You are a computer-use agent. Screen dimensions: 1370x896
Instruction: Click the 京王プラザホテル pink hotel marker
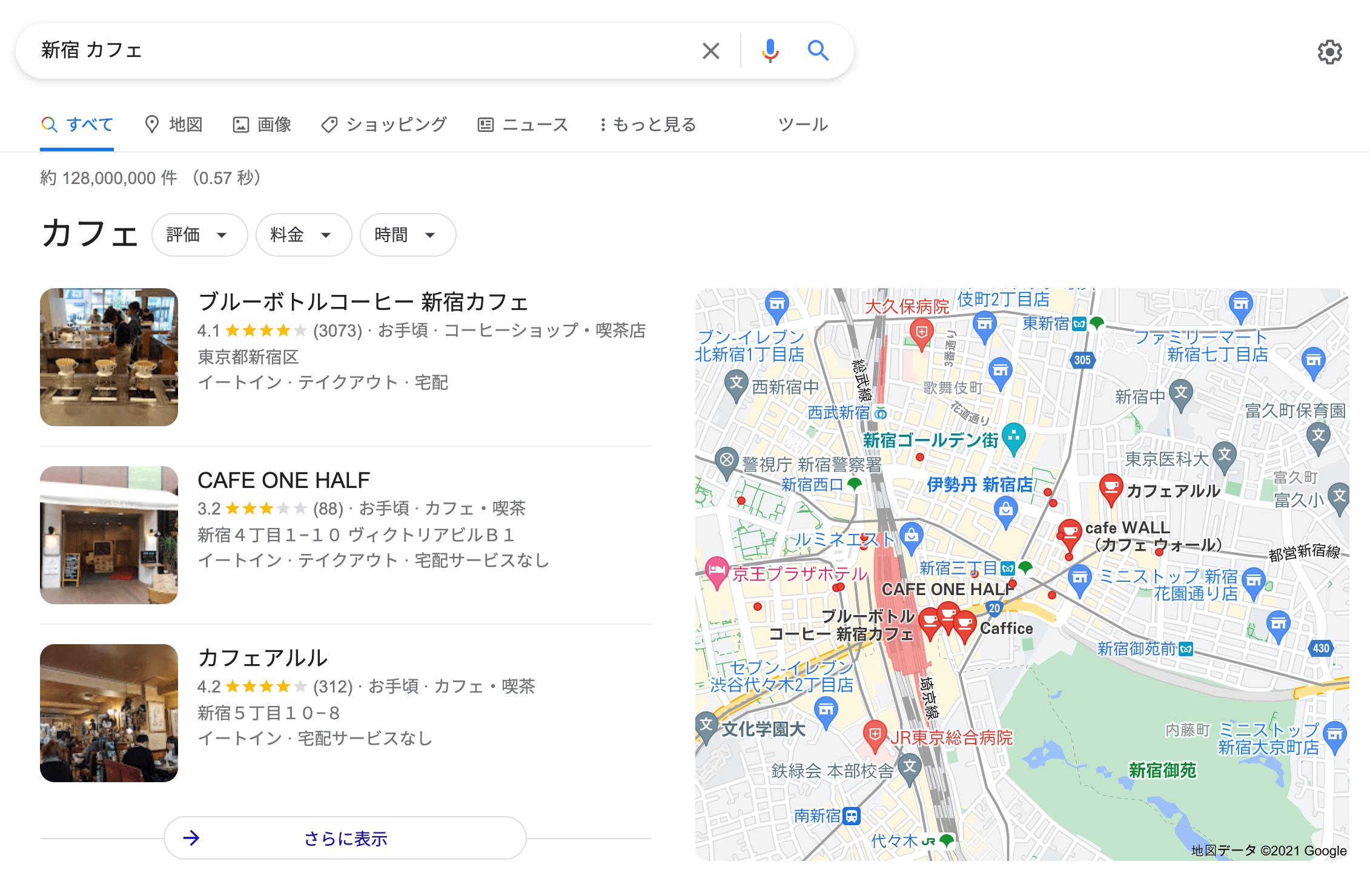click(x=716, y=571)
